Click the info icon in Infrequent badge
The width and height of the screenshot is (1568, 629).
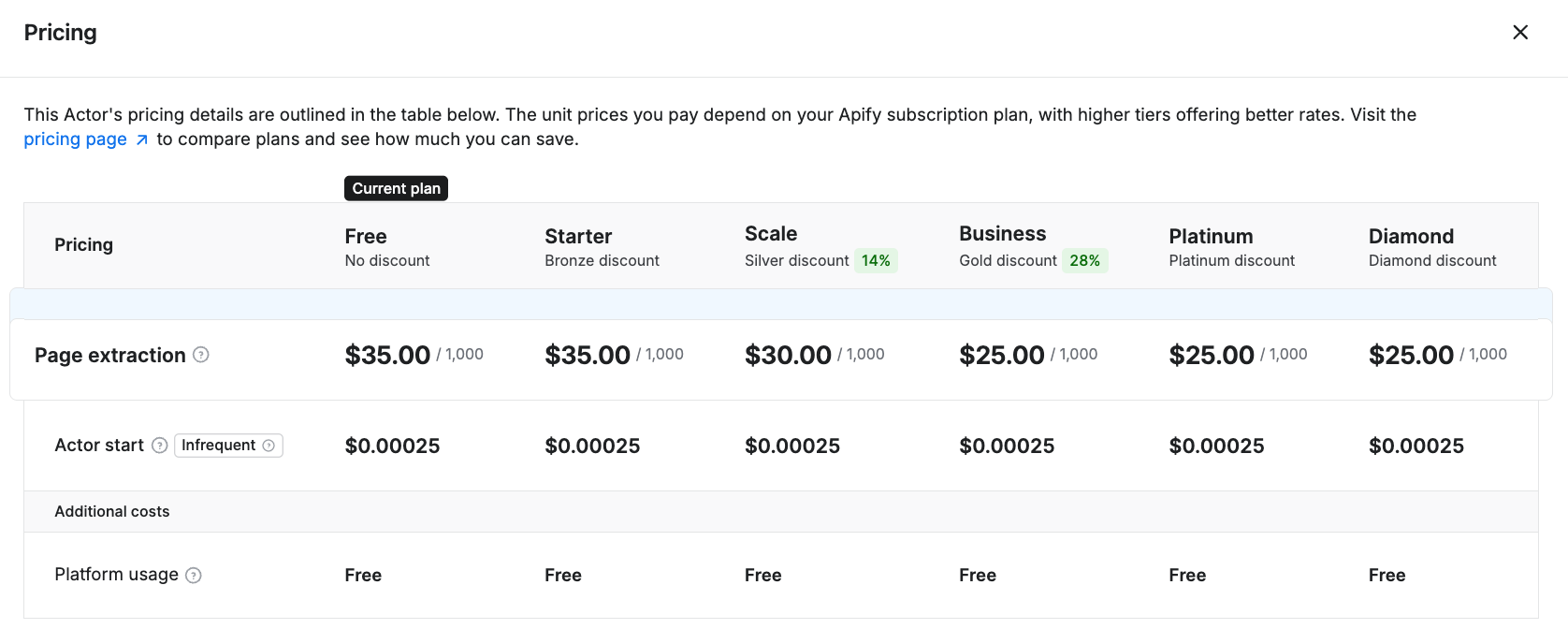269,446
